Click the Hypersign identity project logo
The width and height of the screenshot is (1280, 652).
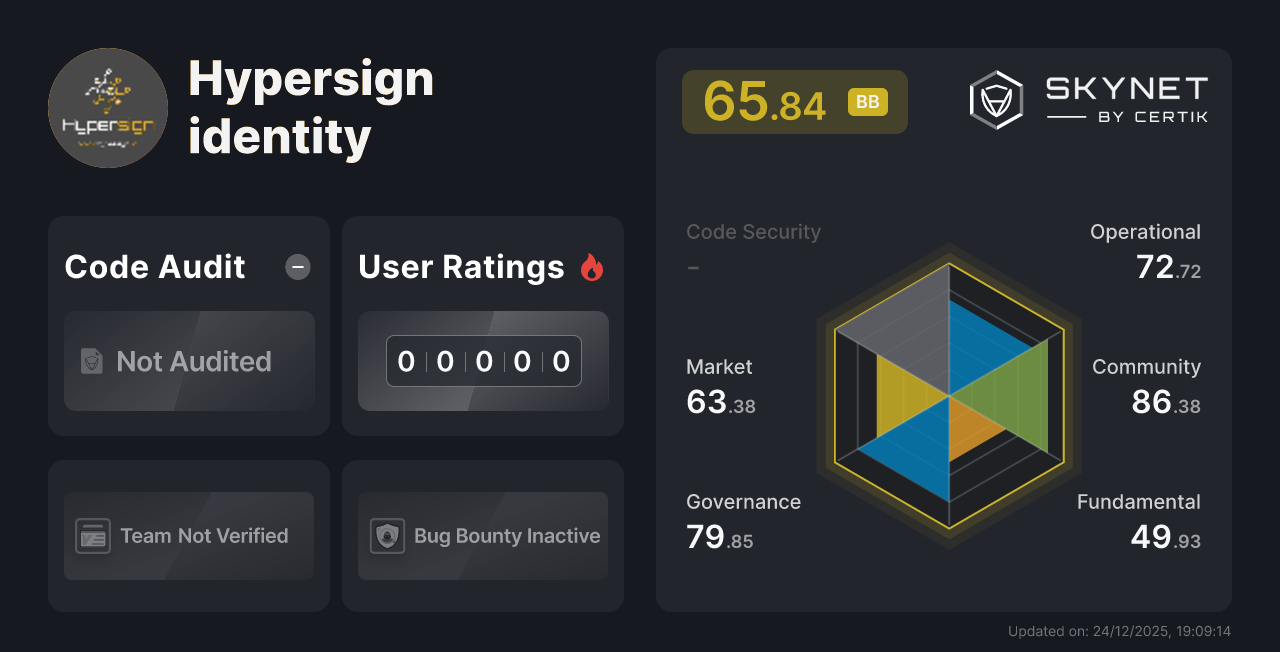pos(107,107)
